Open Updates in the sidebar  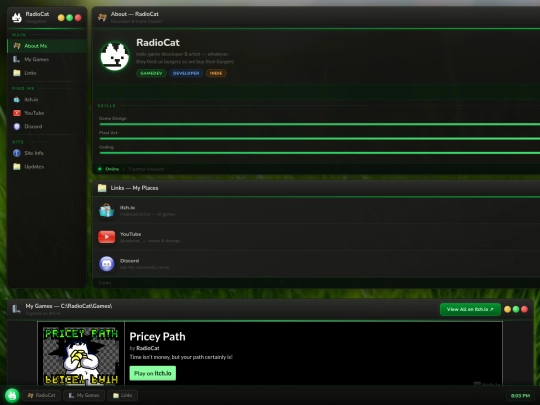coord(47,166)
